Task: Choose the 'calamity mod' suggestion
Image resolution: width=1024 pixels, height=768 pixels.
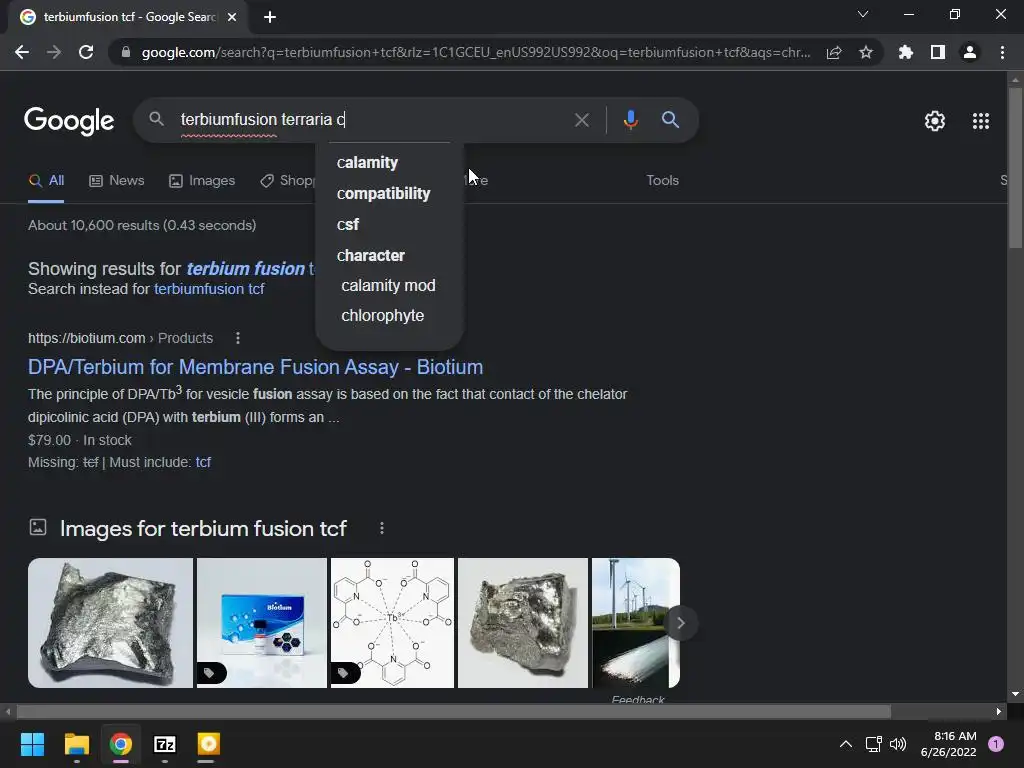Action: click(389, 285)
